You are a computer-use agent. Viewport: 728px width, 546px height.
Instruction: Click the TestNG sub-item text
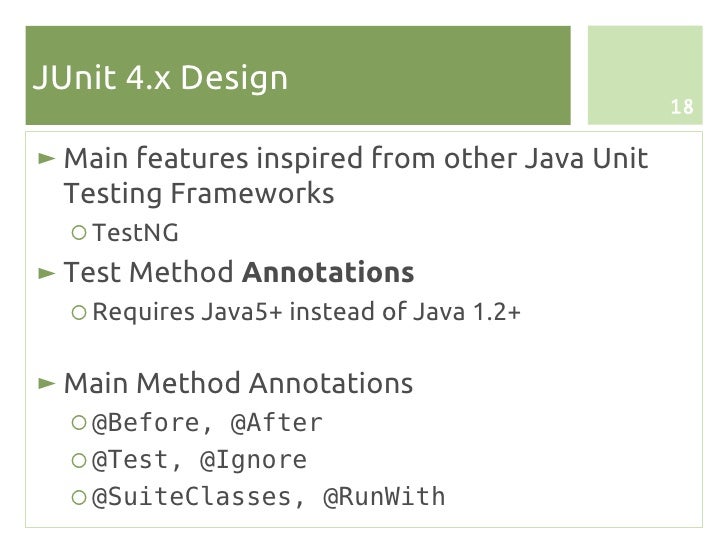136,233
